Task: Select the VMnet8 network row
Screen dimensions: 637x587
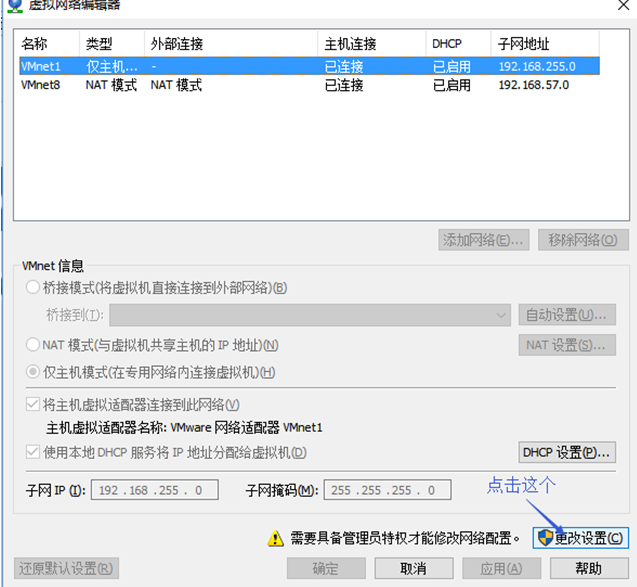Action: (x=310, y=85)
